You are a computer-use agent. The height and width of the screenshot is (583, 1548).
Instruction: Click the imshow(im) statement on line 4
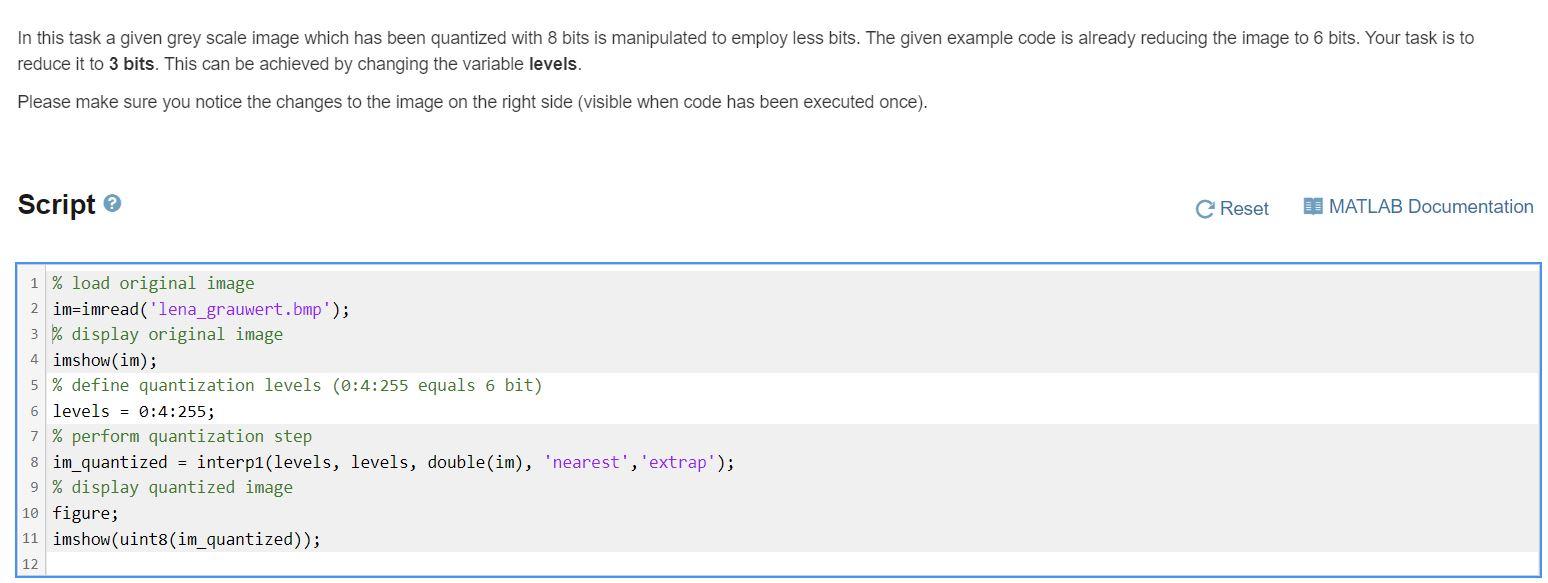(x=104, y=360)
